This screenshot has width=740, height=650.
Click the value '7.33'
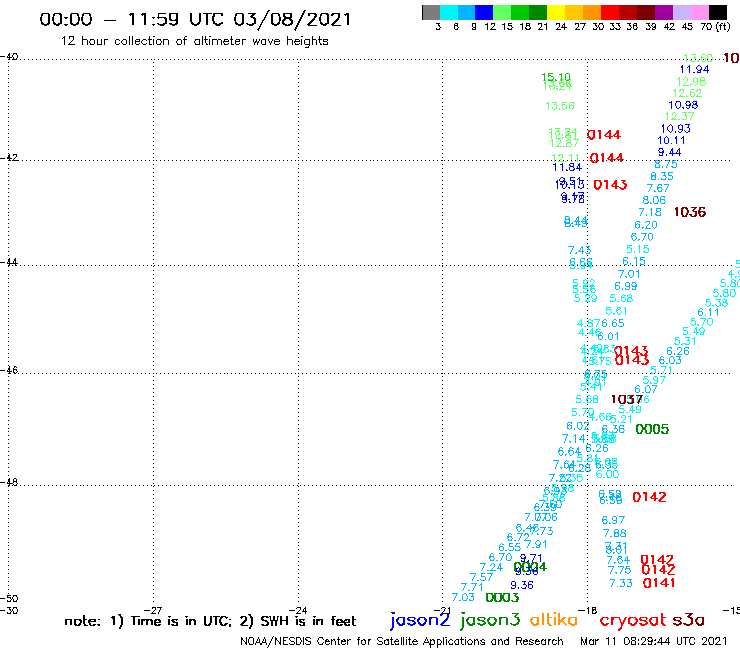click(x=621, y=583)
